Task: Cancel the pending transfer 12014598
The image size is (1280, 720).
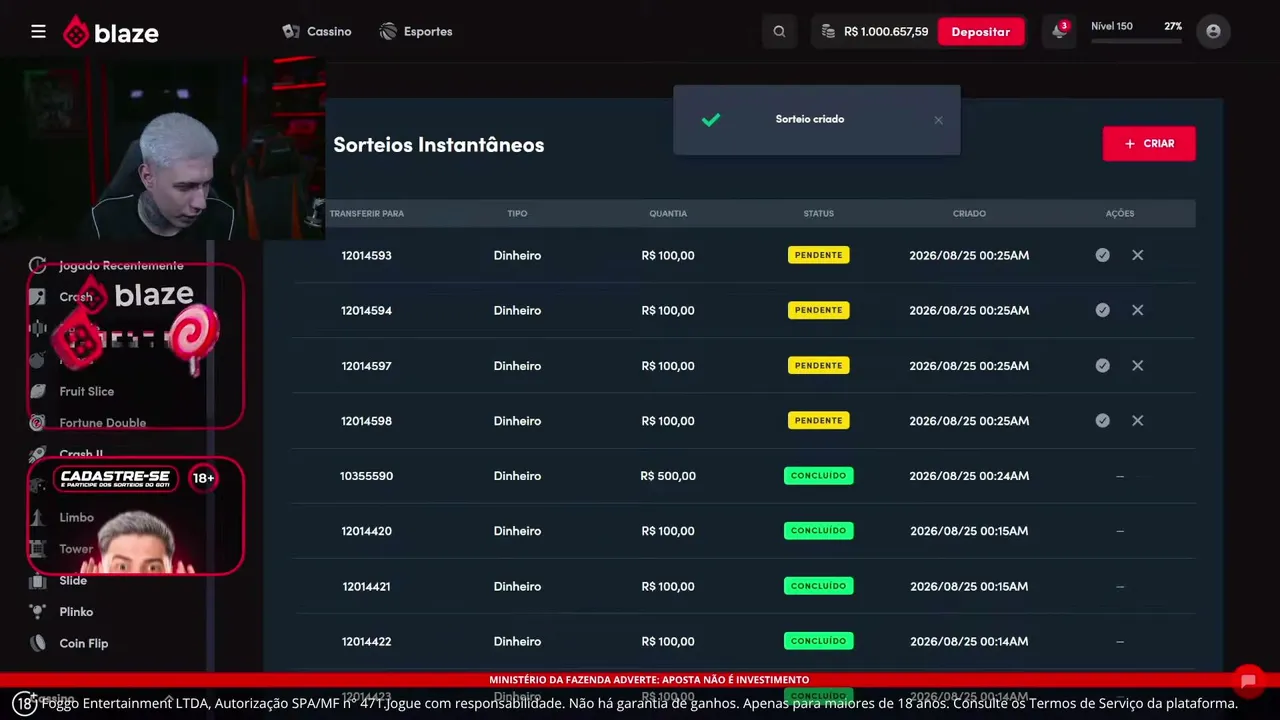Action: [x=1137, y=420]
